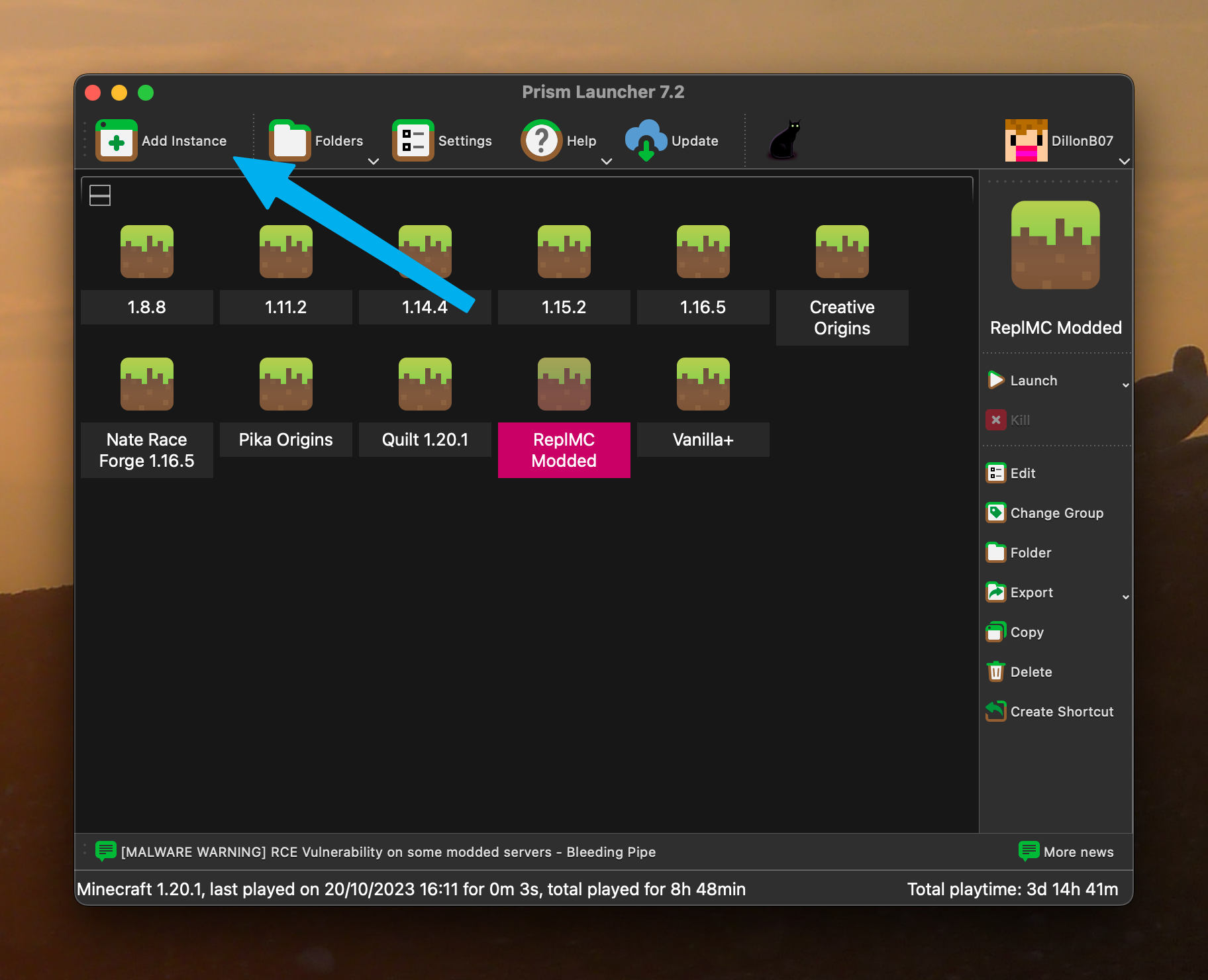Click the large RepIMC Modded sidebar icon

click(x=1056, y=245)
